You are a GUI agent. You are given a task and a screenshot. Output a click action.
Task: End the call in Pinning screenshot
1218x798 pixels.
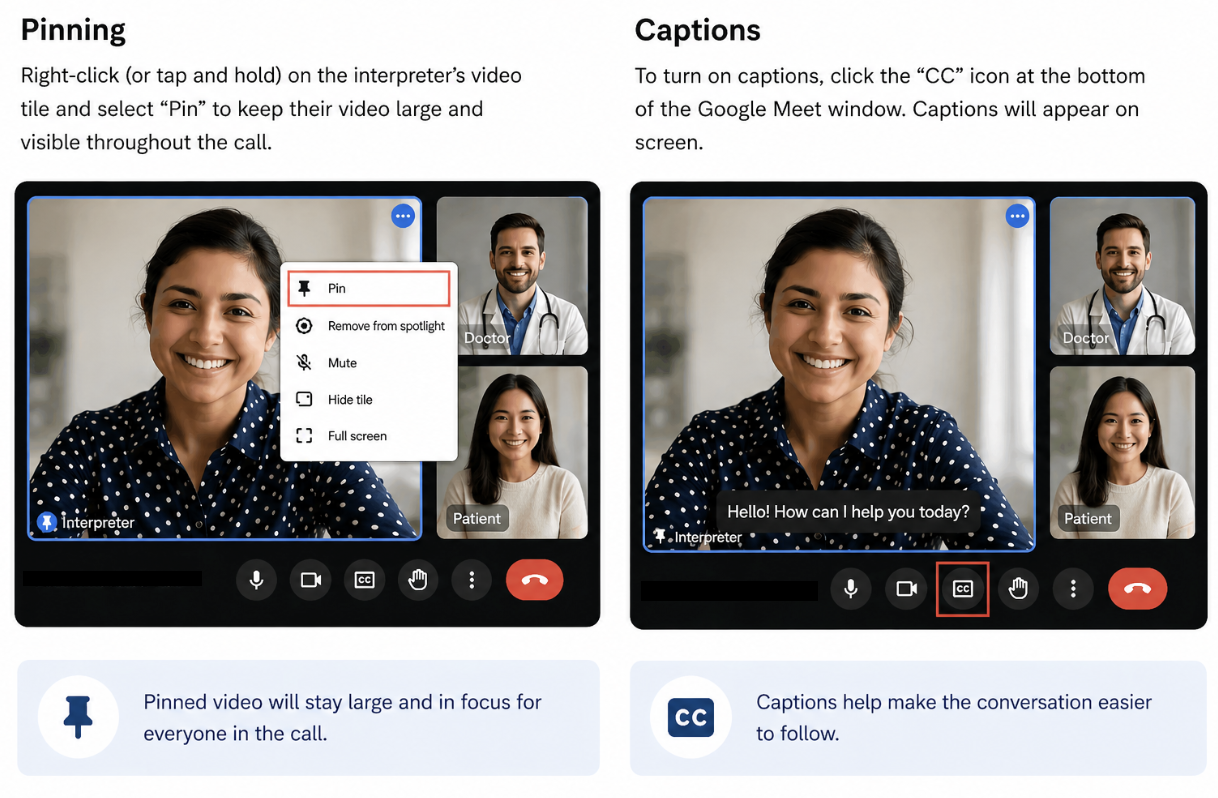click(x=535, y=580)
